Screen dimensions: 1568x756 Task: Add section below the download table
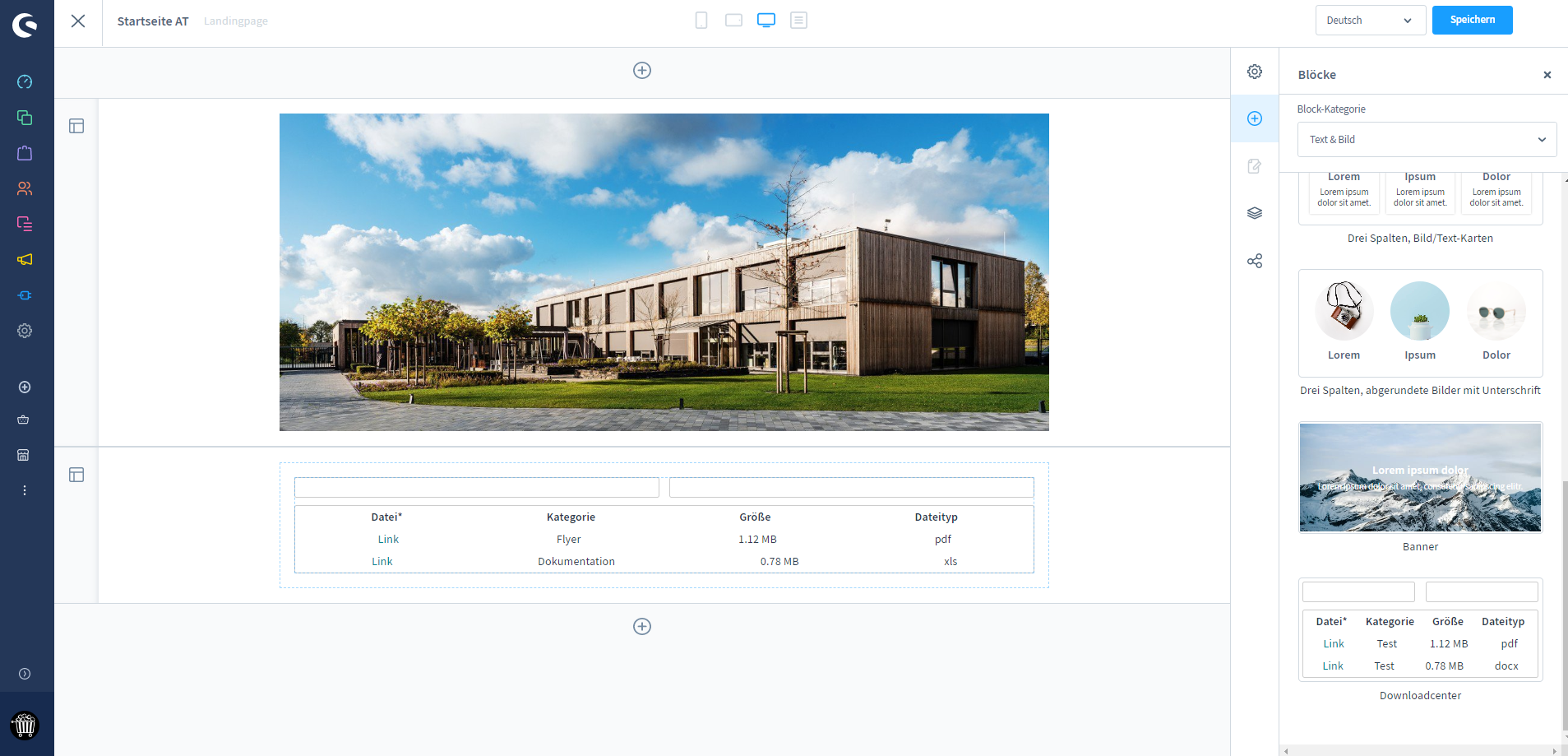click(x=642, y=627)
